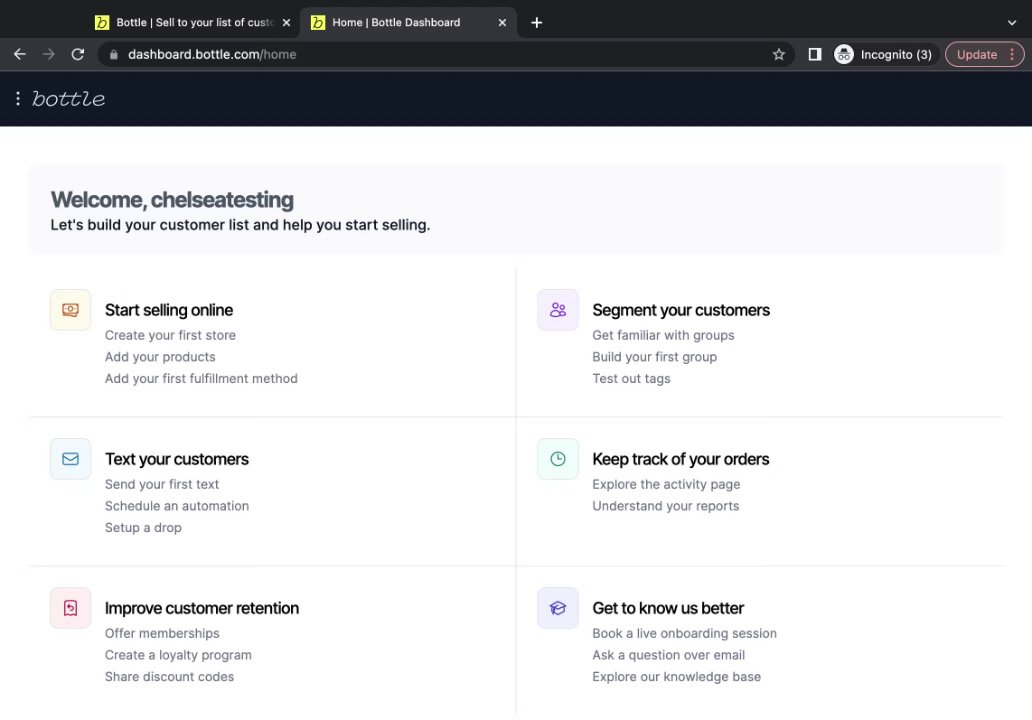Image resolution: width=1032 pixels, height=720 pixels.
Task: Open the Send your first text link
Action: click(x=162, y=484)
